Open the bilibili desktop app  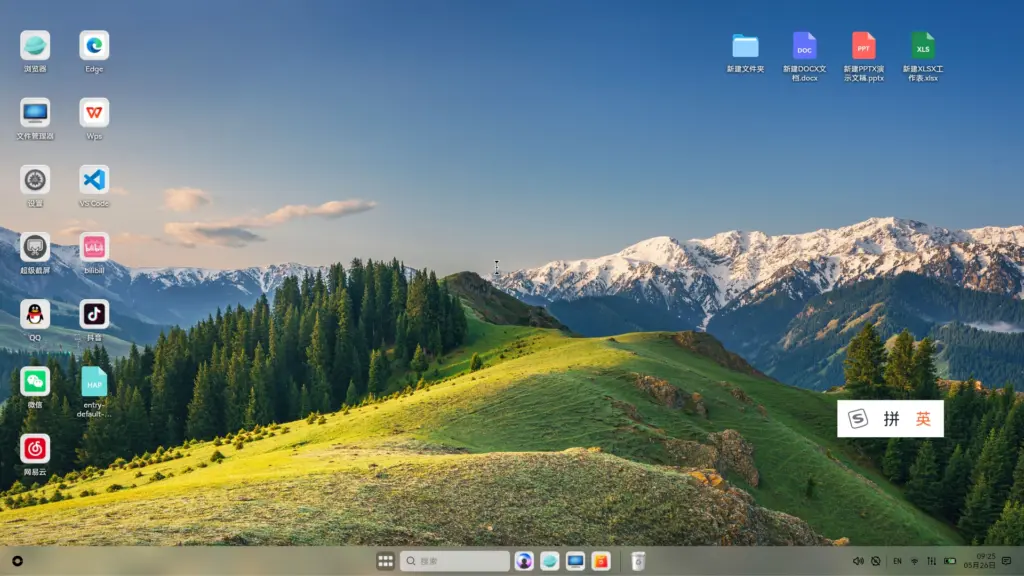(x=94, y=247)
